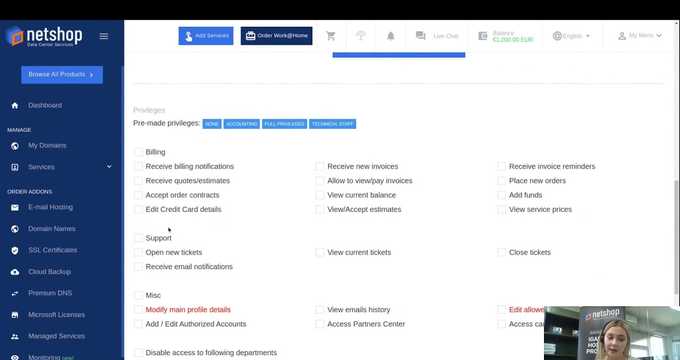680x360 pixels.
Task: Click the SSL Certificates shield icon
Action: pos(15,250)
